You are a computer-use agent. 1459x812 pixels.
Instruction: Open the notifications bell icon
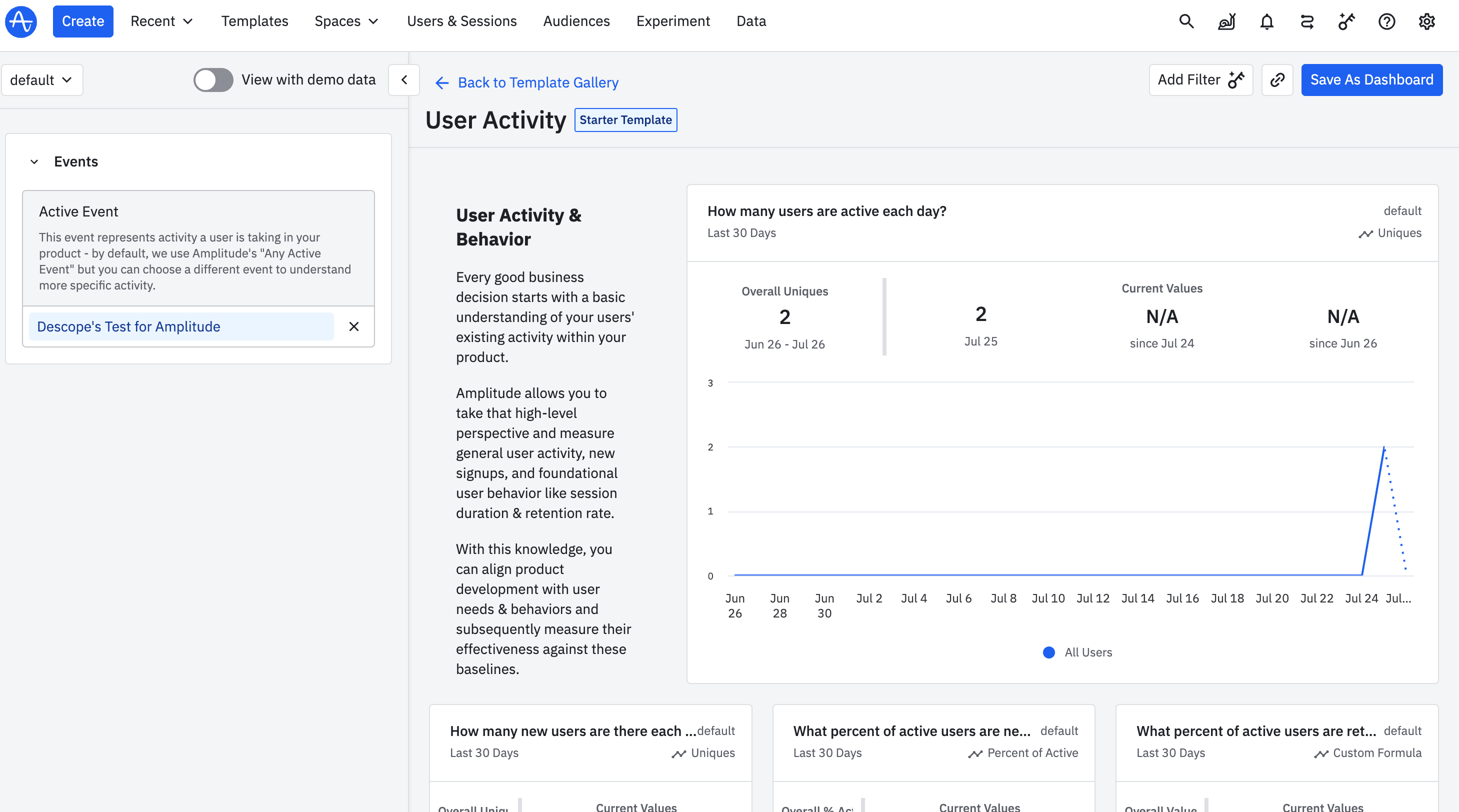tap(1266, 21)
